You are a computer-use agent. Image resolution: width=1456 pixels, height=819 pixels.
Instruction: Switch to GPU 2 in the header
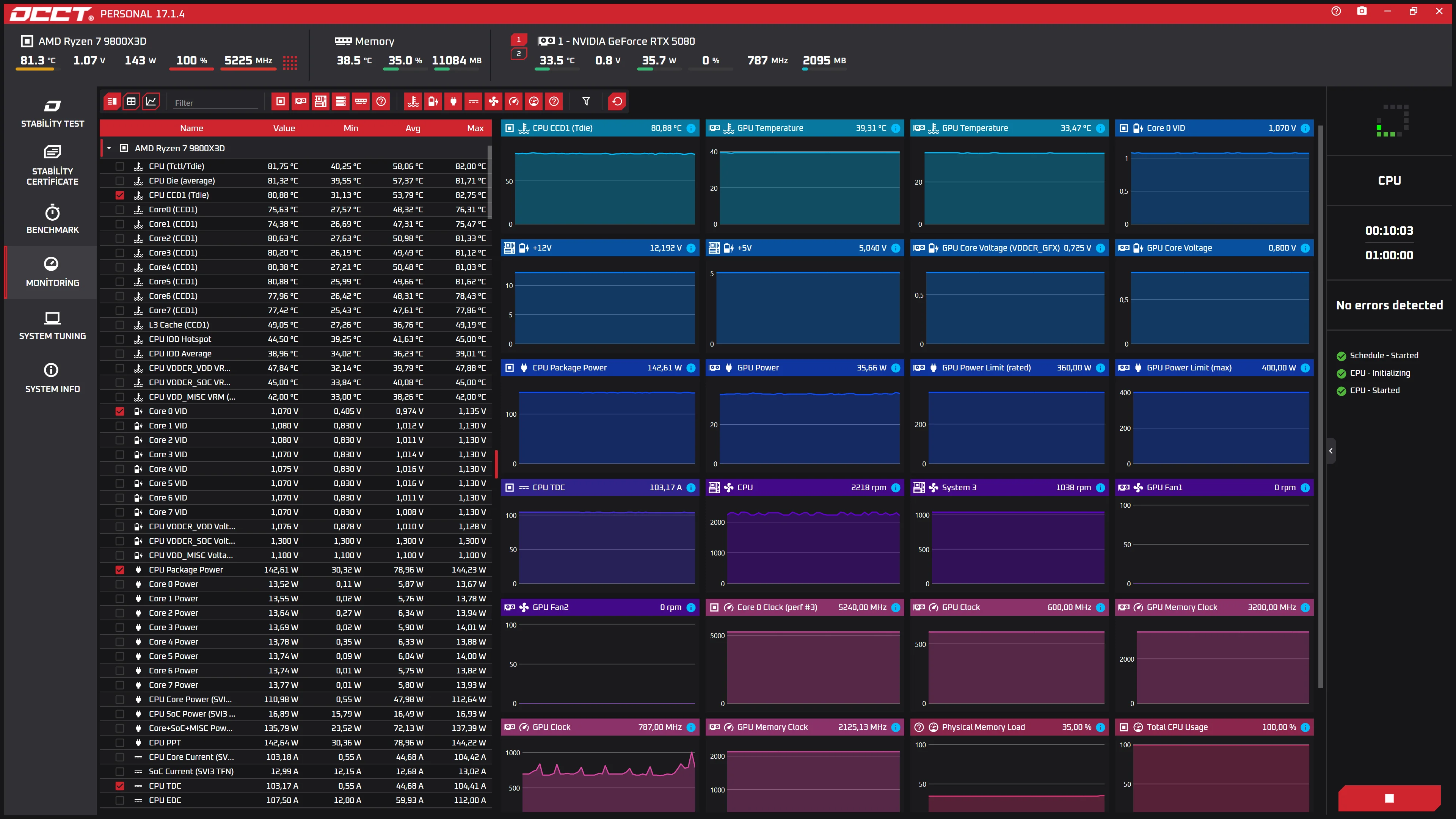coord(519,54)
